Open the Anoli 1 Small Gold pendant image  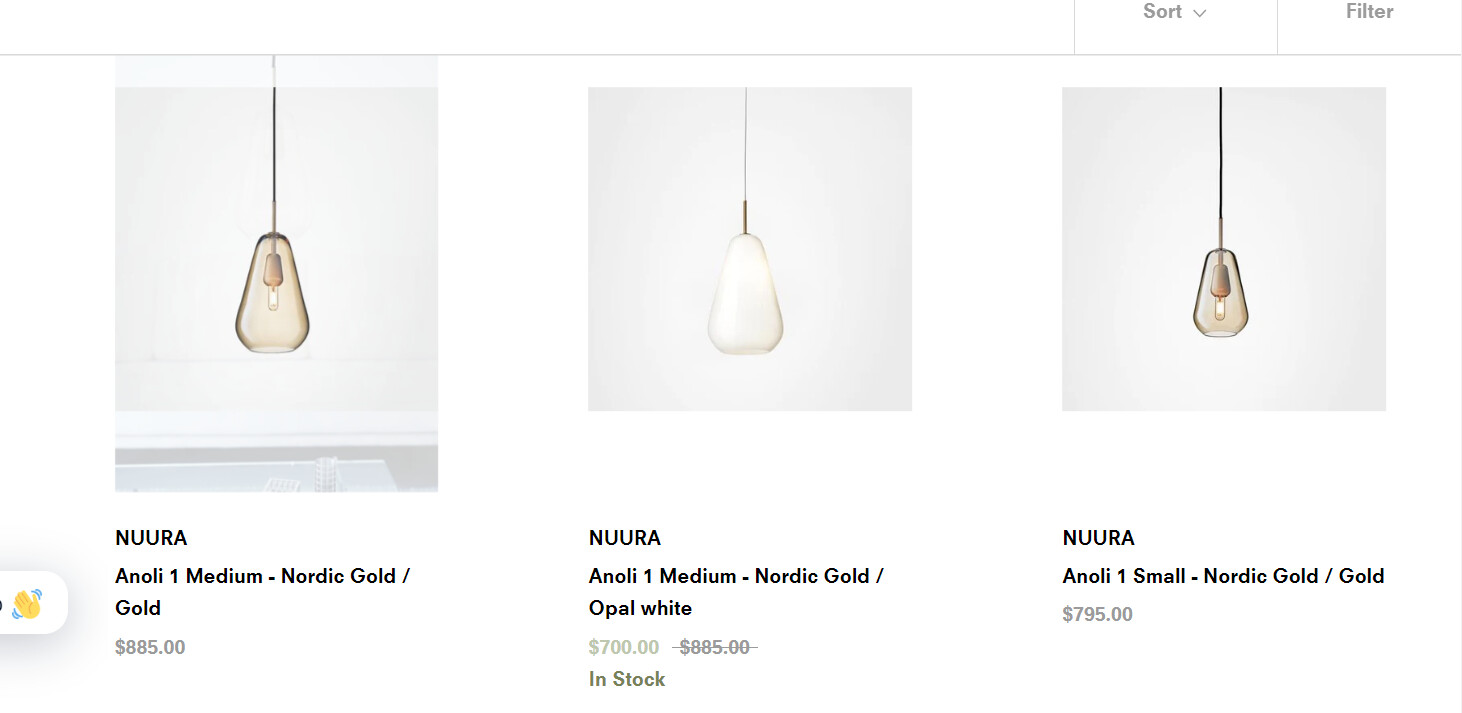[1223, 248]
